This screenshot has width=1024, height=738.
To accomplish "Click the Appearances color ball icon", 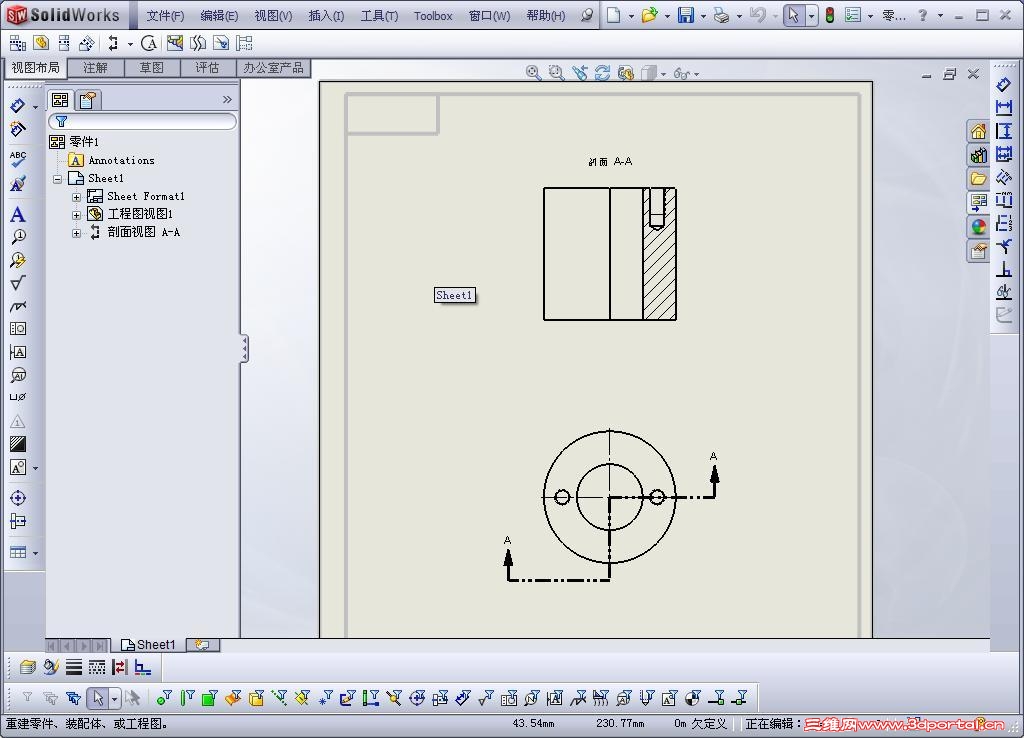I will click(x=978, y=227).
